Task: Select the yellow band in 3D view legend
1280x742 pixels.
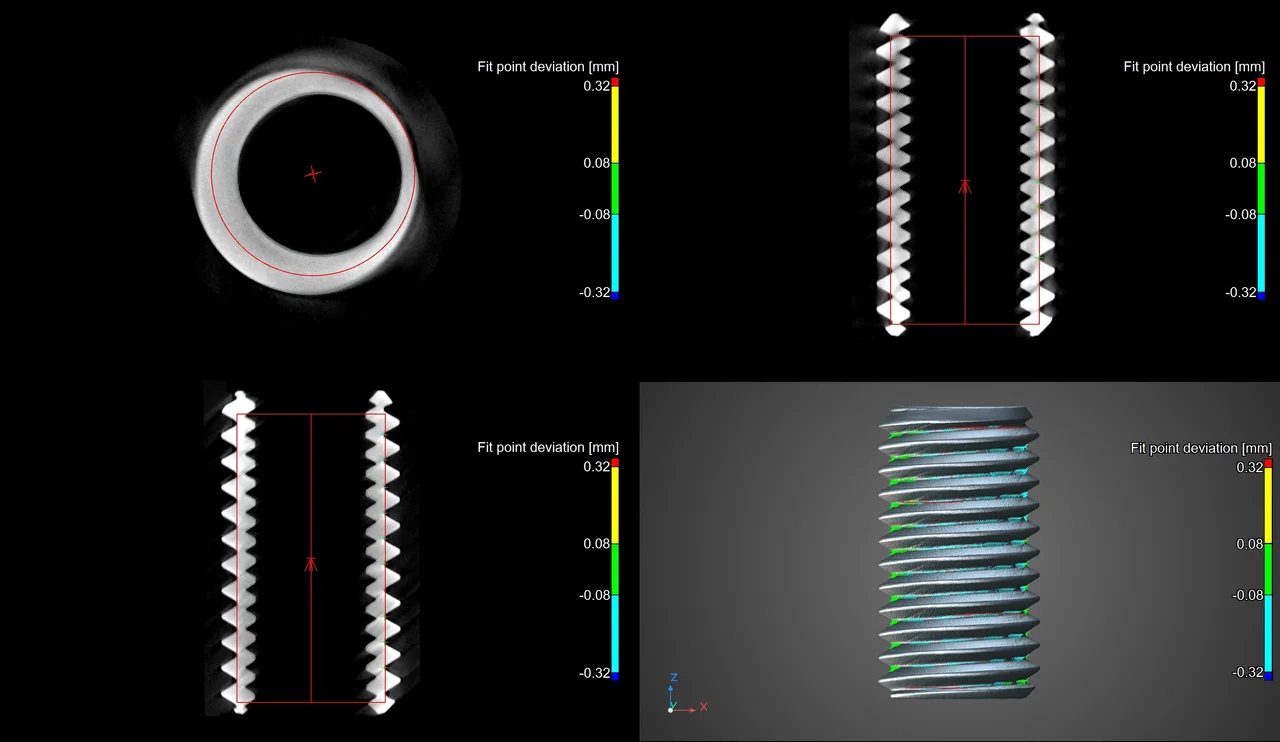Action: (x=1269, y=505)
